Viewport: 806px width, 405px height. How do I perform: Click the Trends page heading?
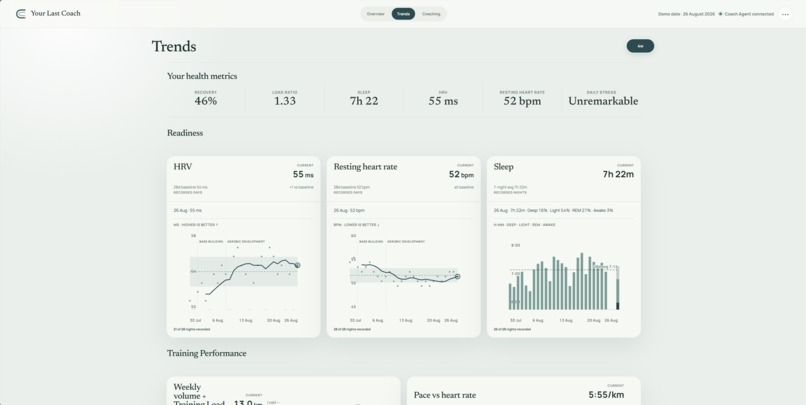pyautogui.click(x=174, y=46)
